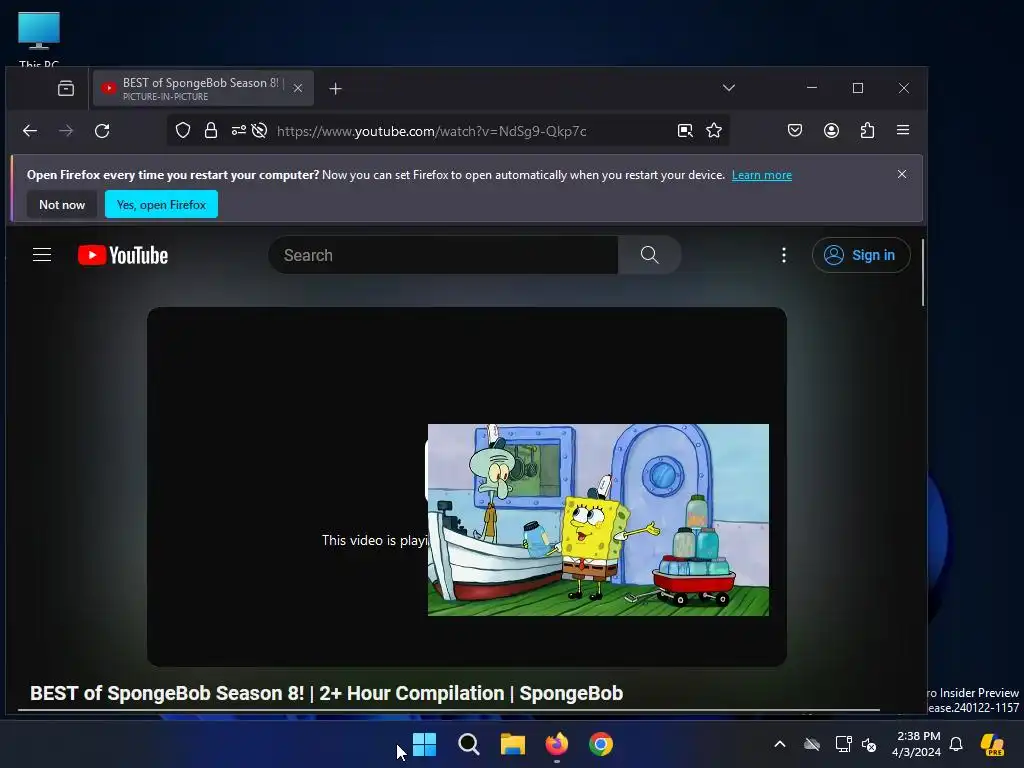Image resolution: width=1024 pixels, height=768 pixels.
Task: Click the Not now button
Action: pos(62,204)
